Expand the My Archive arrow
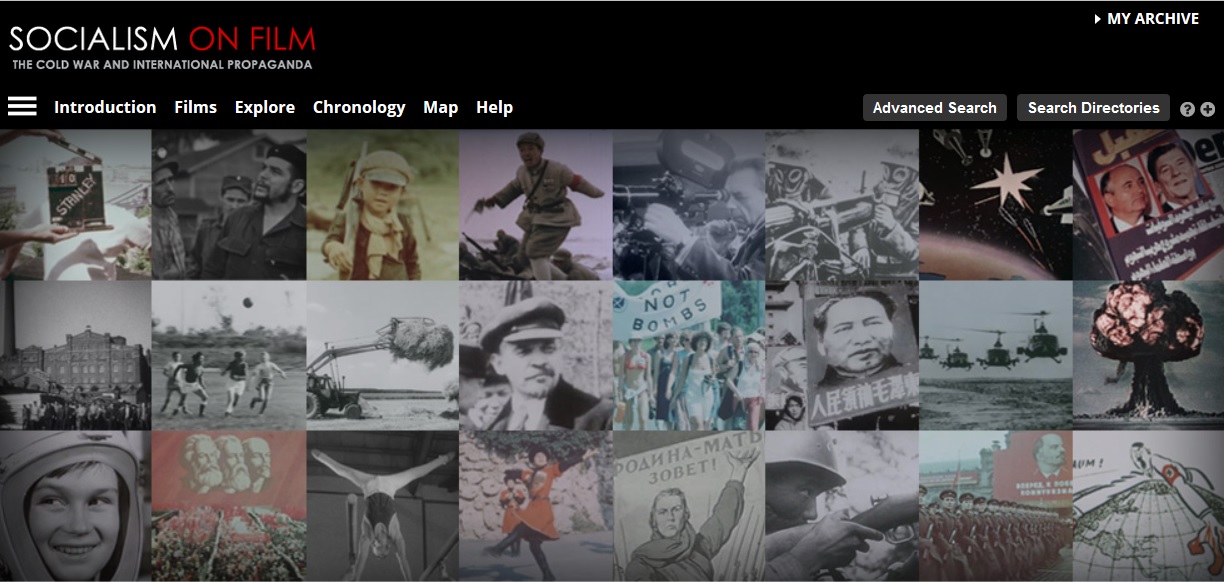1224x582 pixels. (x=1098, y=19)
